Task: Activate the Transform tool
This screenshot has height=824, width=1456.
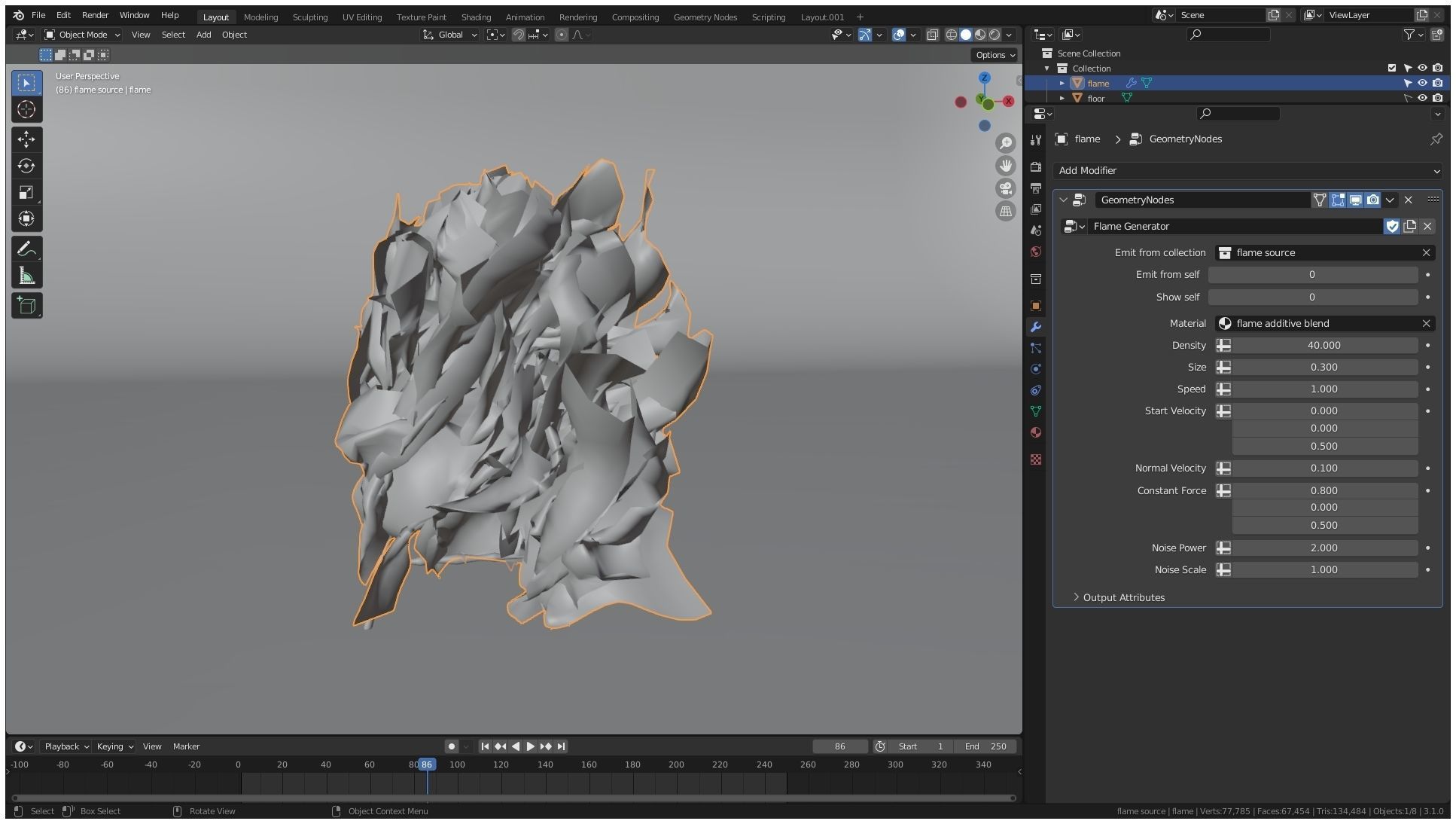Action: tap(26, 219)
